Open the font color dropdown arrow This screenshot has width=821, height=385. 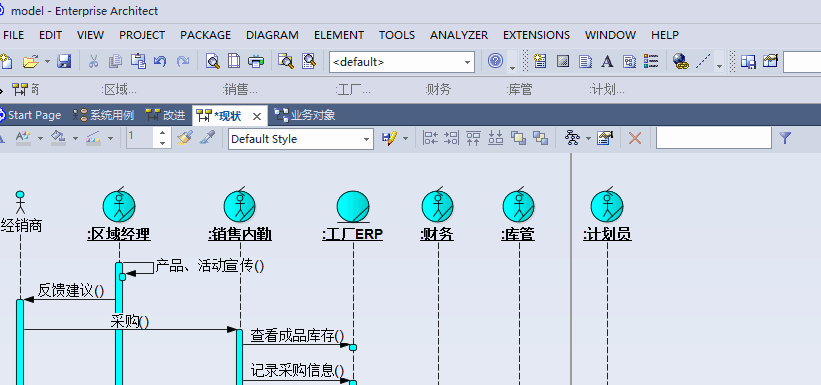[40, 139]
